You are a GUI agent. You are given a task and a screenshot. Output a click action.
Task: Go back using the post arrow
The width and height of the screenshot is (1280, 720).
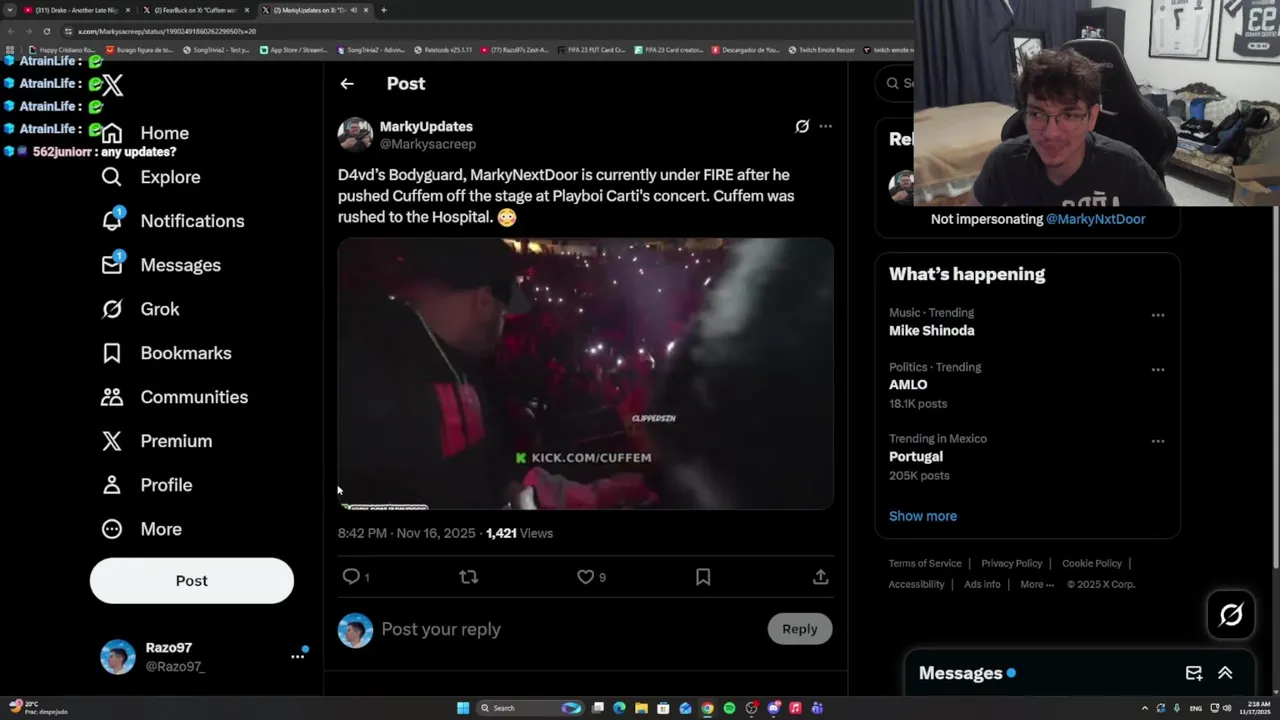pos(347,84)
